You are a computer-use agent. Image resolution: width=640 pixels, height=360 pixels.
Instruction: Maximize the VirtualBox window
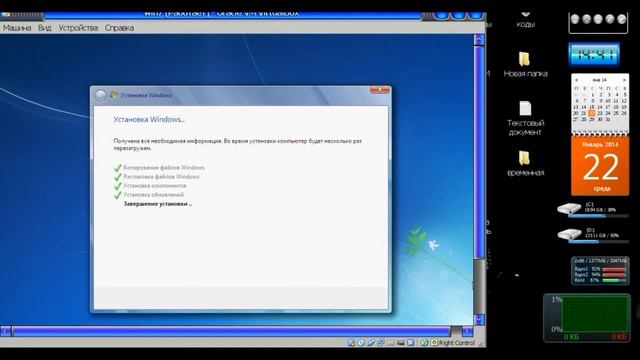tap(459, 16)
